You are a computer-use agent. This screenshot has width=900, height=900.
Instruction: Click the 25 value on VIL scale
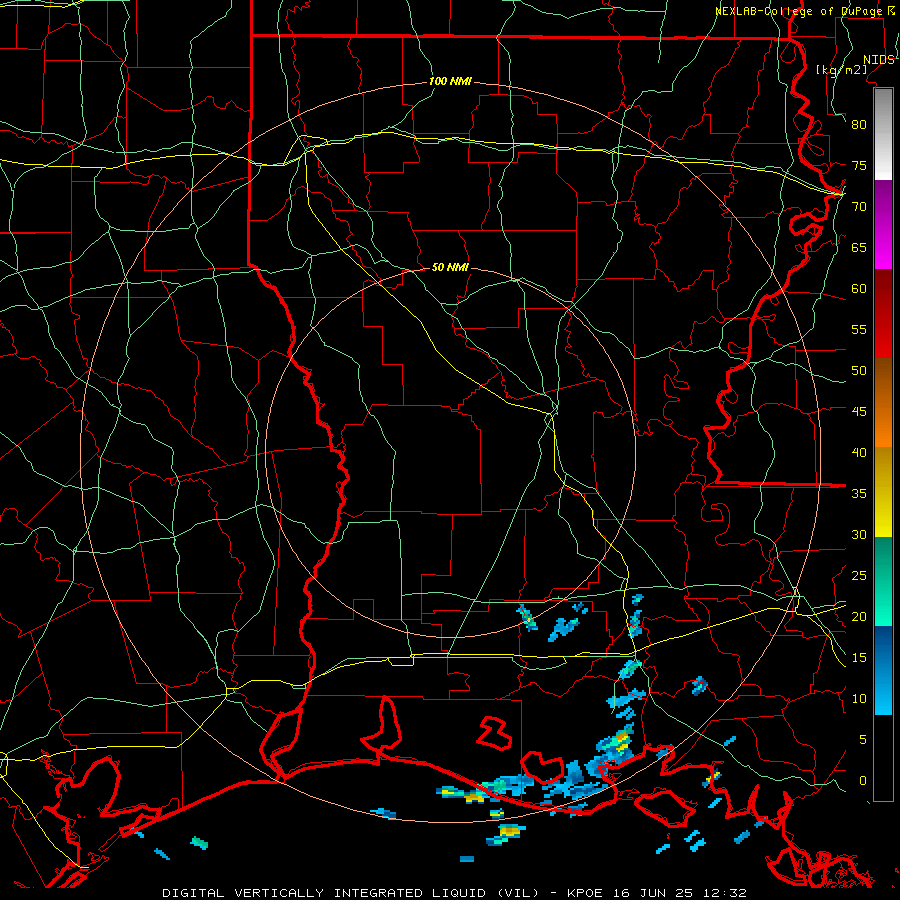click(859, 576)
